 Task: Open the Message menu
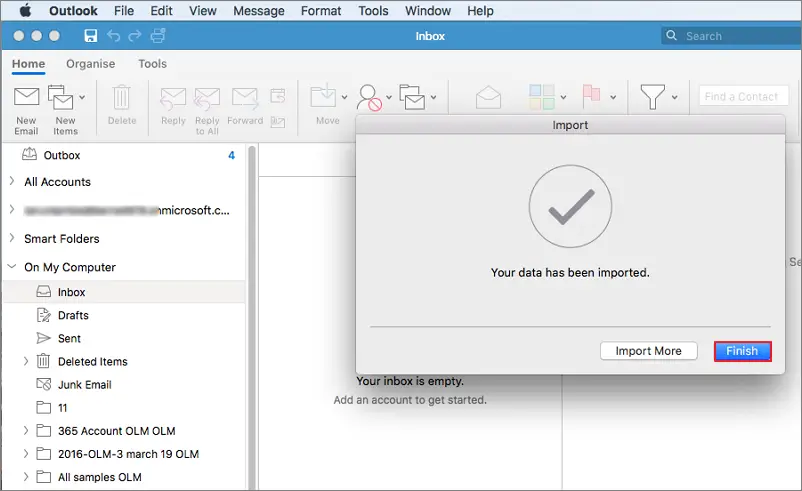(x=259, y=11)
